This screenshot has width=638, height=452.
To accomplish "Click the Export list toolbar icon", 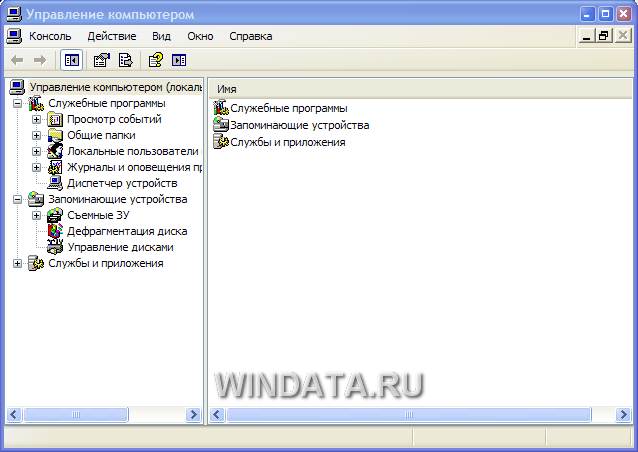I will 125,60.
